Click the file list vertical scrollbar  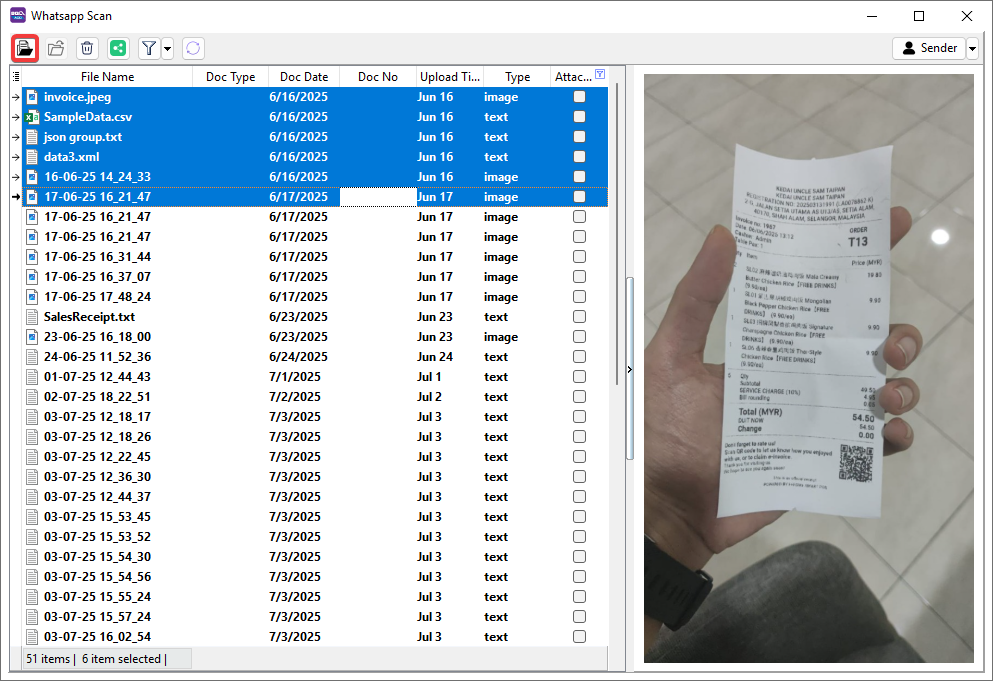[616, 234]
